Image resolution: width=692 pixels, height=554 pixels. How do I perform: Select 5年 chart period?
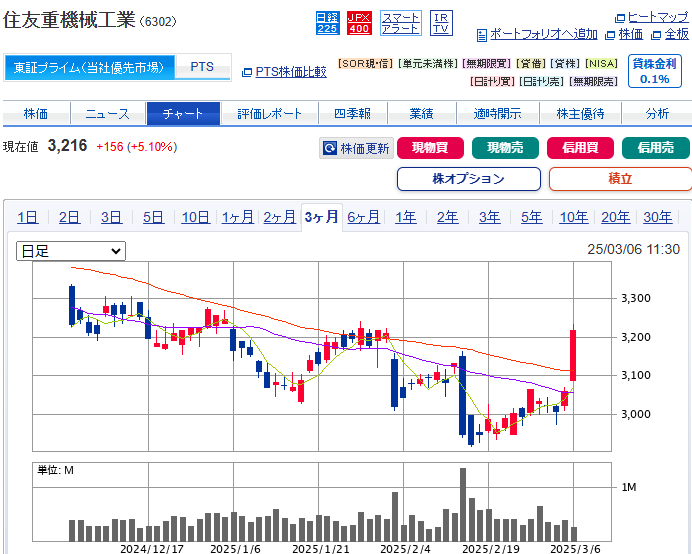(531, 217)
